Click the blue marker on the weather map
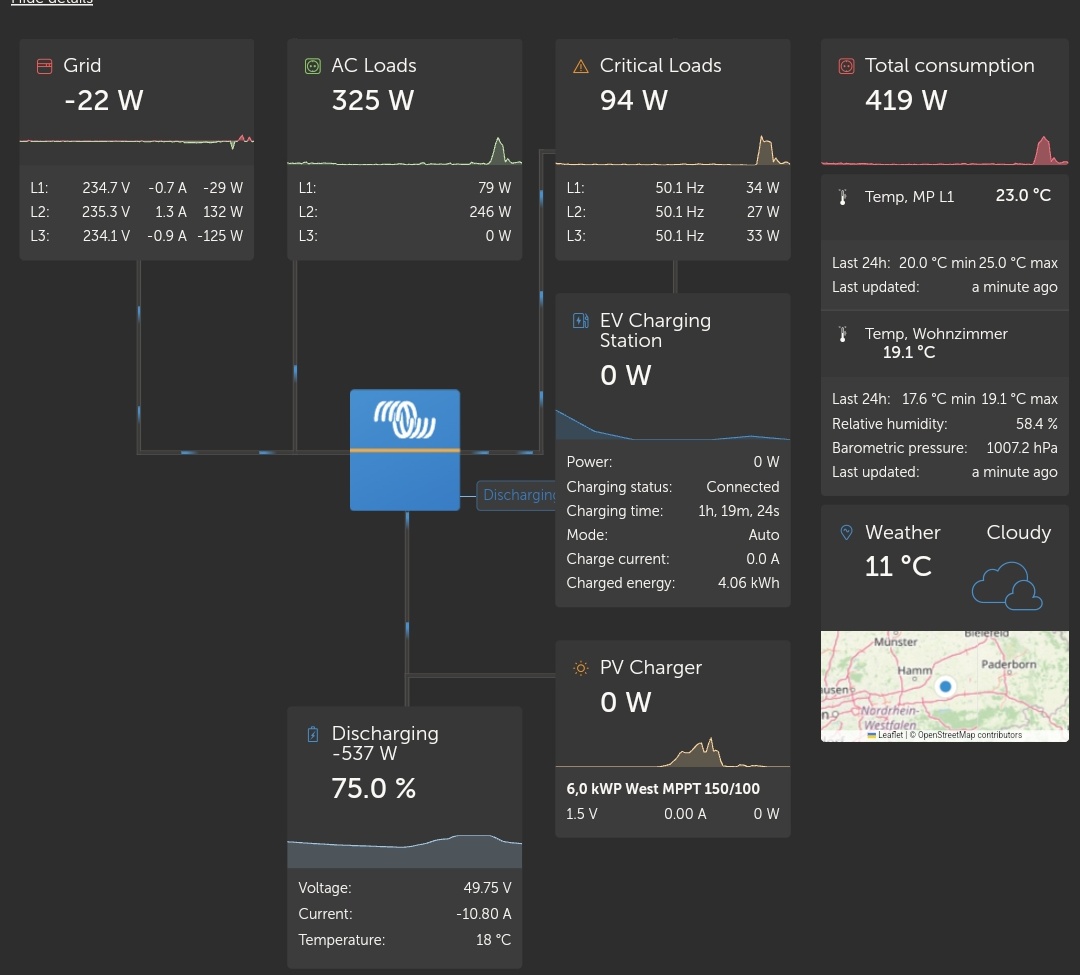 point(945,687)
